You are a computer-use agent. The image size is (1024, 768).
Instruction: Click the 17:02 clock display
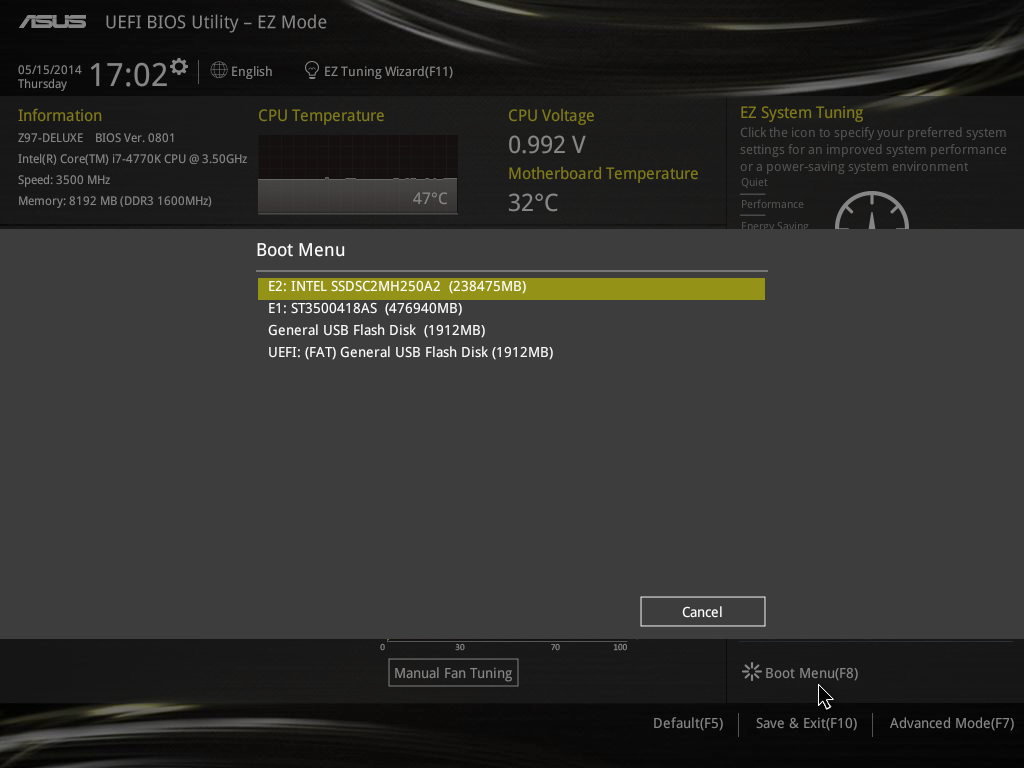click(x=129, y=74)
